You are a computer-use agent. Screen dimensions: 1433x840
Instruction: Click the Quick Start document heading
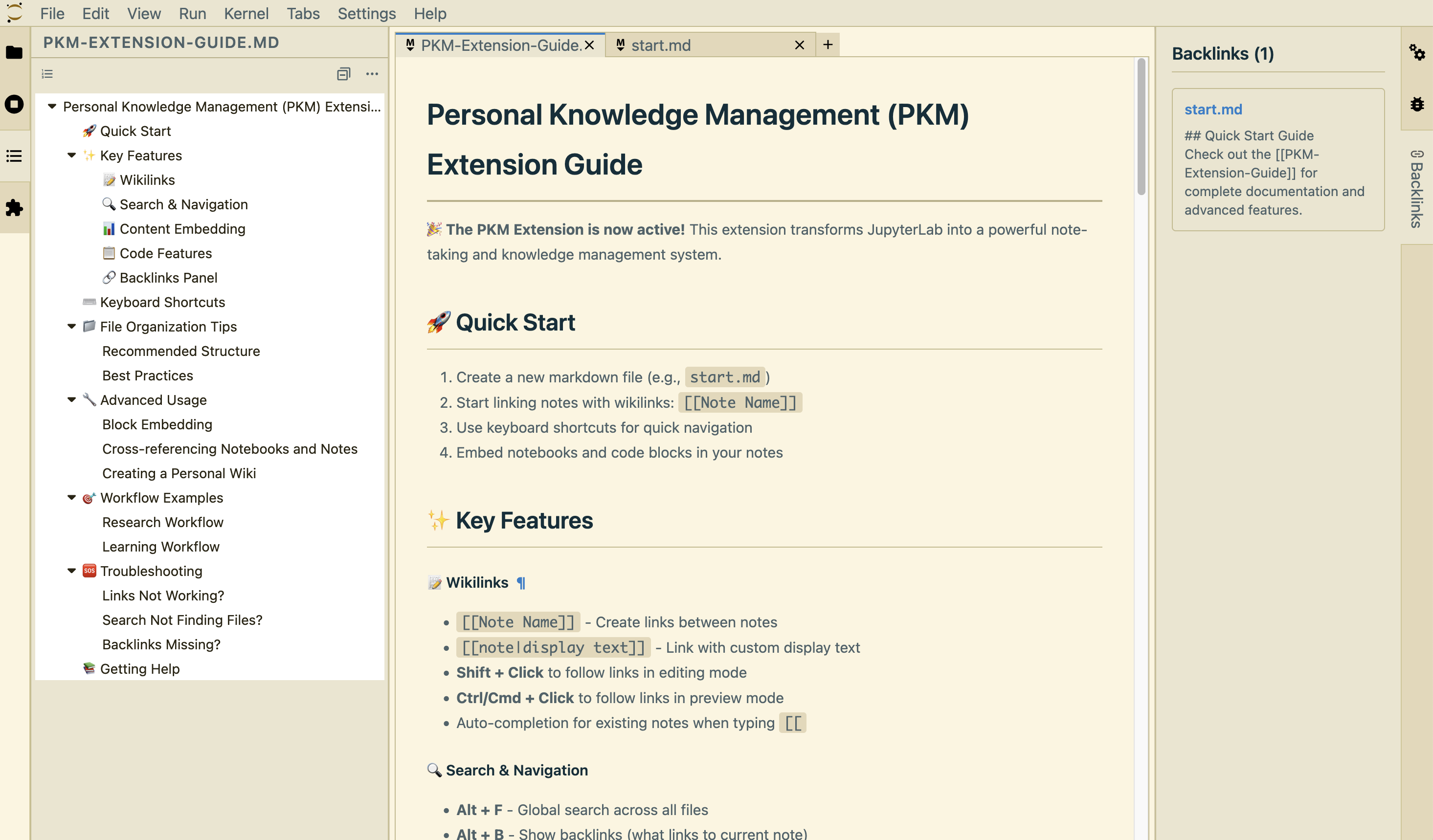pyautogui.click(x=501, y=322)
